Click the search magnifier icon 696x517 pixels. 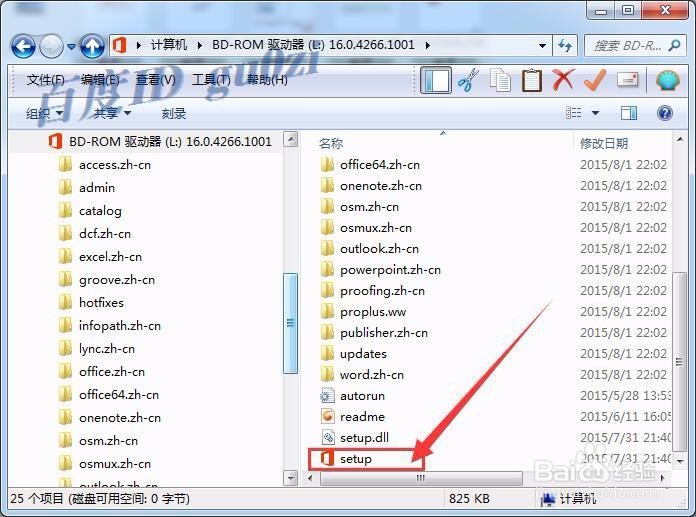[x=674, y=45]
